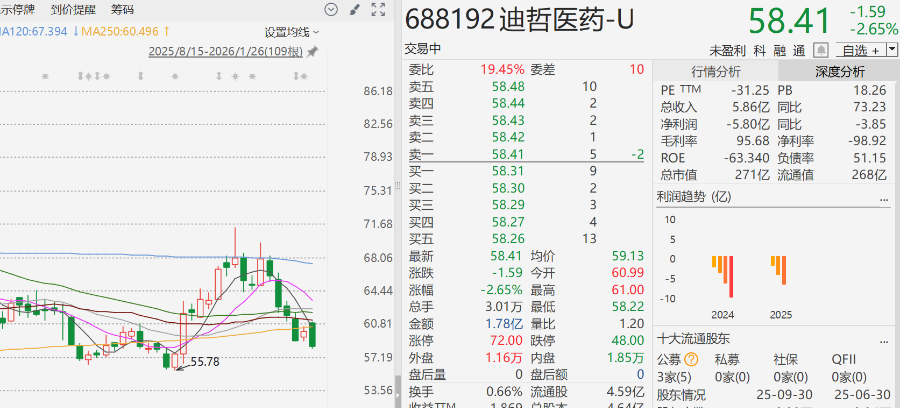Viewport: 900px width, 408px height.
Task: Click the circled down-arrow icon in chart toolbar
Action: pyautogui.click(x=331, y=10)
